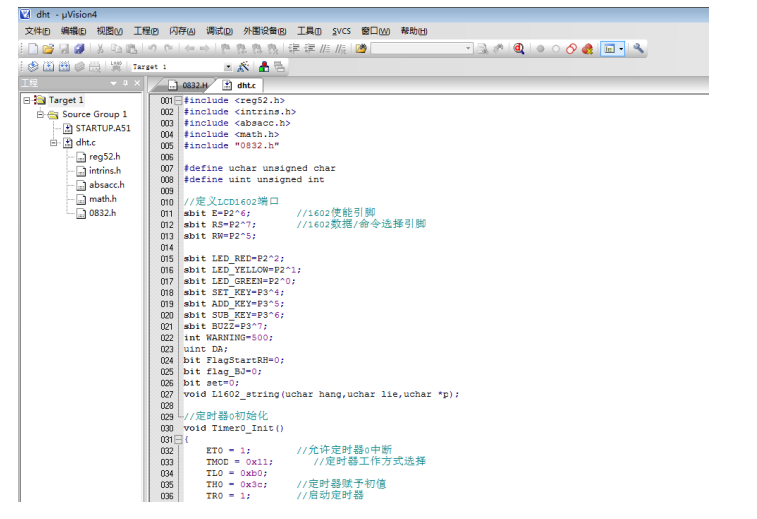The height and width of the screenshot is (519, 757).
Task: Open the window layout dropdown arrow
Action: point(621,49)
